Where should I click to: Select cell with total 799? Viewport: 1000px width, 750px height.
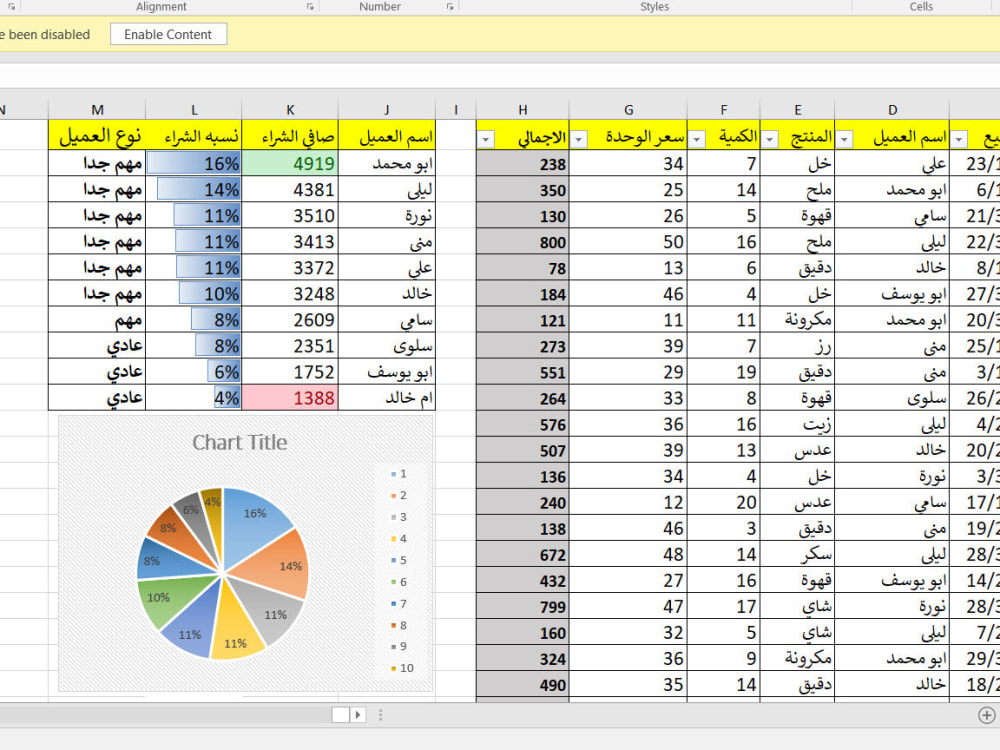tap(522, 607)
